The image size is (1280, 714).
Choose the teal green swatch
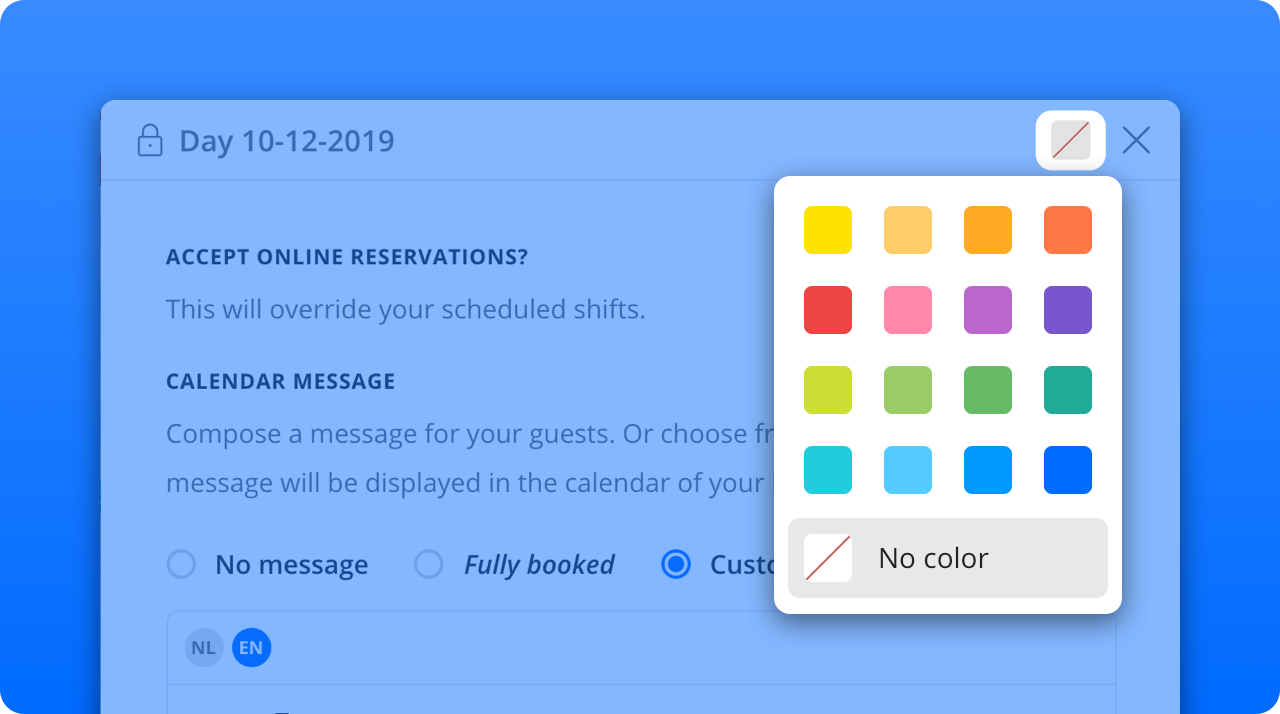click(x=1068, y=390)
